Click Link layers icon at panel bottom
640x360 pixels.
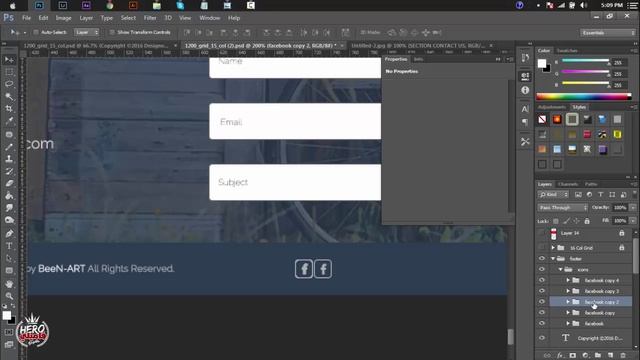pos(547,355)
